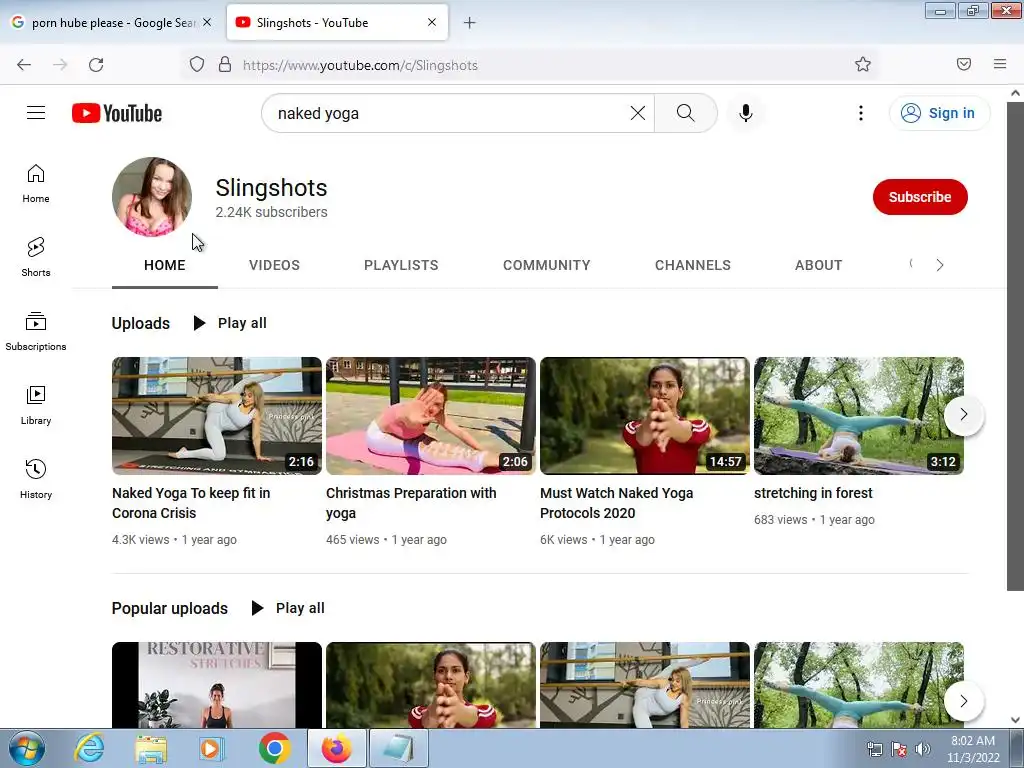
Task: Go back to the previous page
Action: [24, 65]
